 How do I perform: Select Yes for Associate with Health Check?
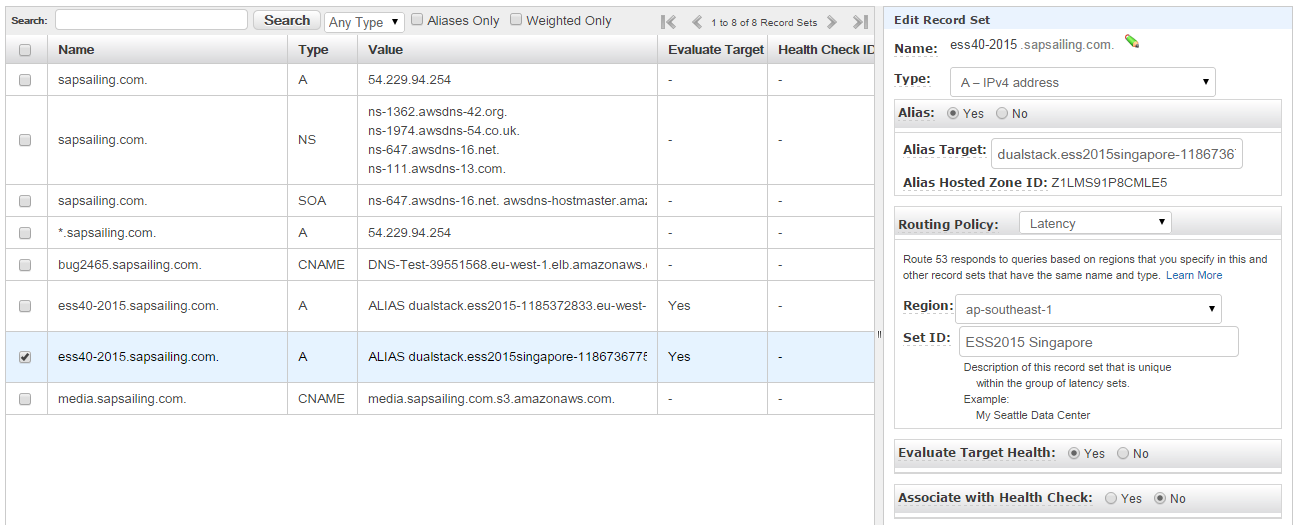[1111, 498]
